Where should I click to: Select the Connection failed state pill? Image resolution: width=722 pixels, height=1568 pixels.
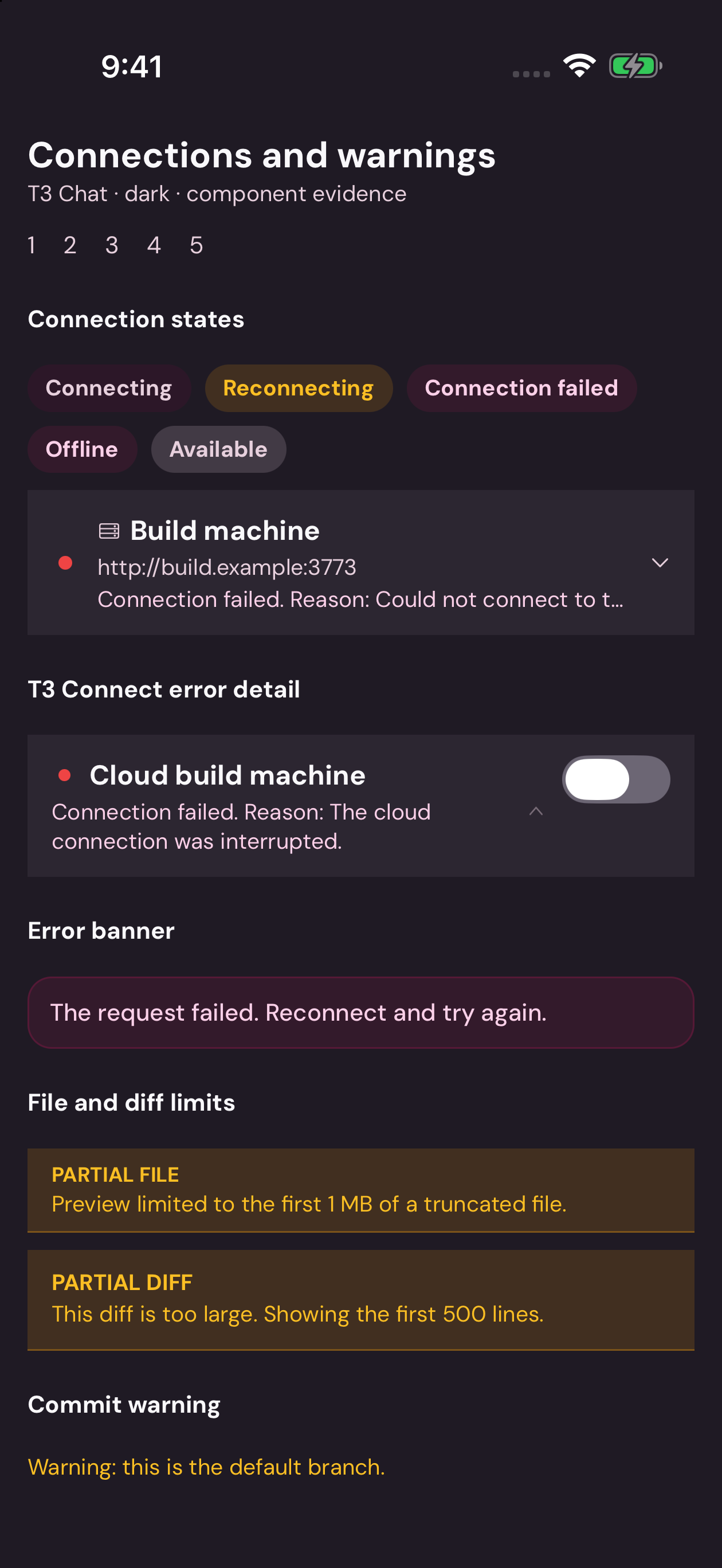521,389
